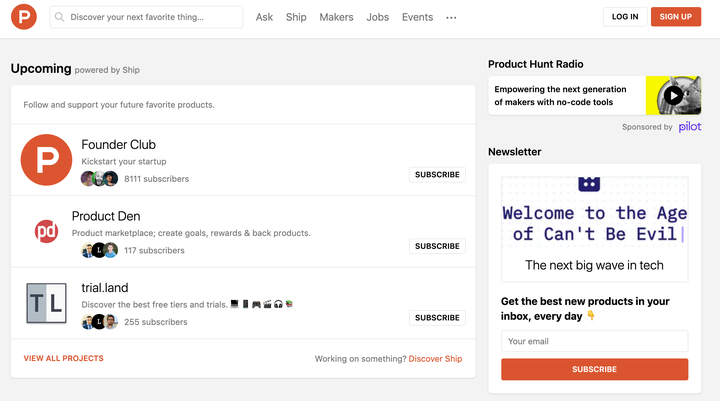Click the trial.land TL logo
Viewport: 720px width, 401px height.
coord(46,303)
